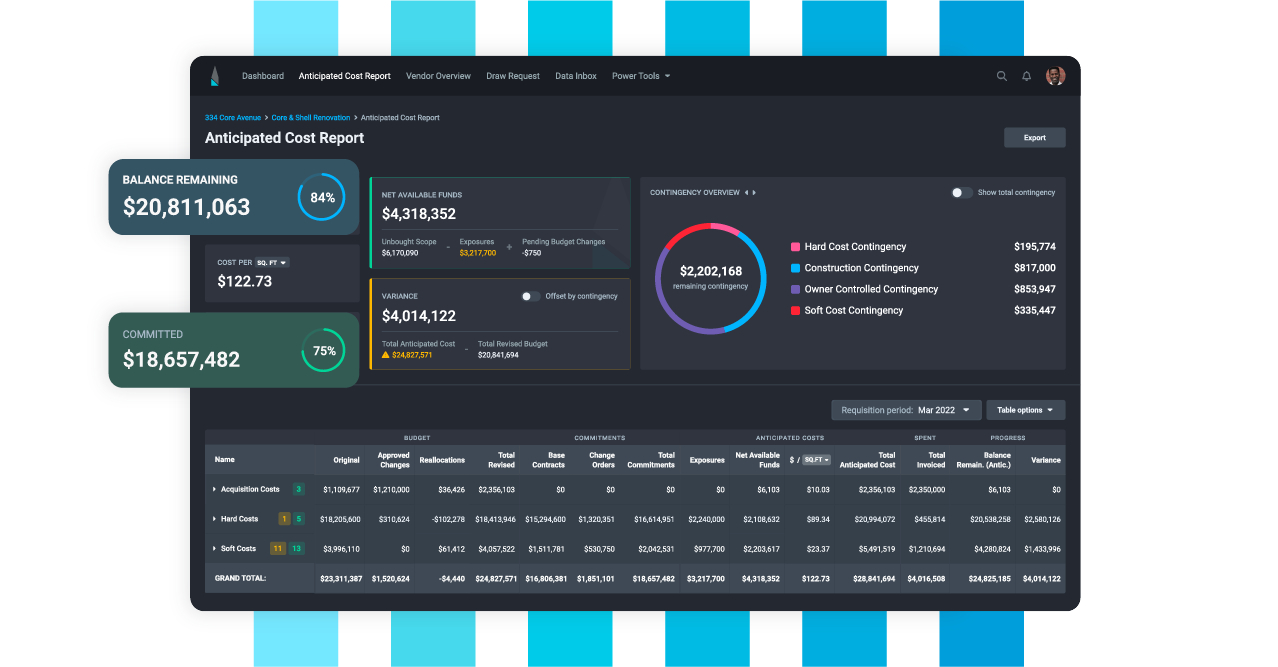Click the app logo in the navbar

pyautogui.click(x=214, y=76)
